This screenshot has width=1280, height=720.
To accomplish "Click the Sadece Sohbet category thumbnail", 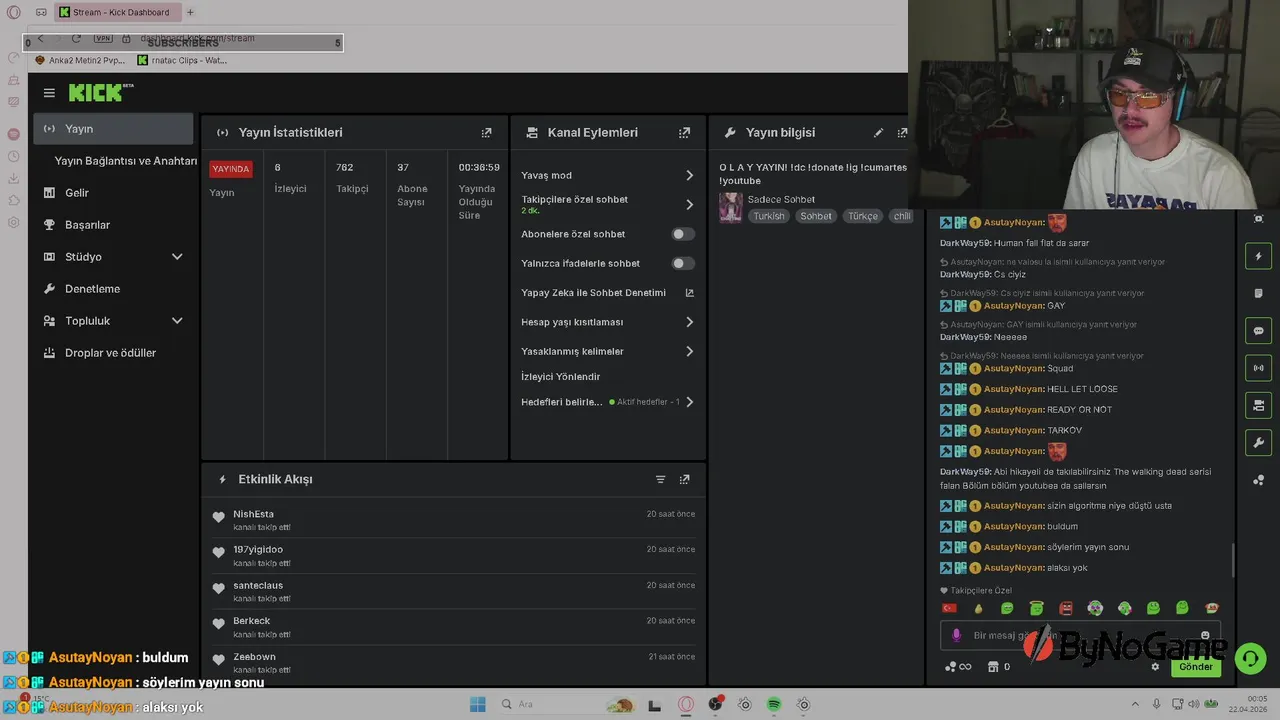I will [x=731, y=207].
